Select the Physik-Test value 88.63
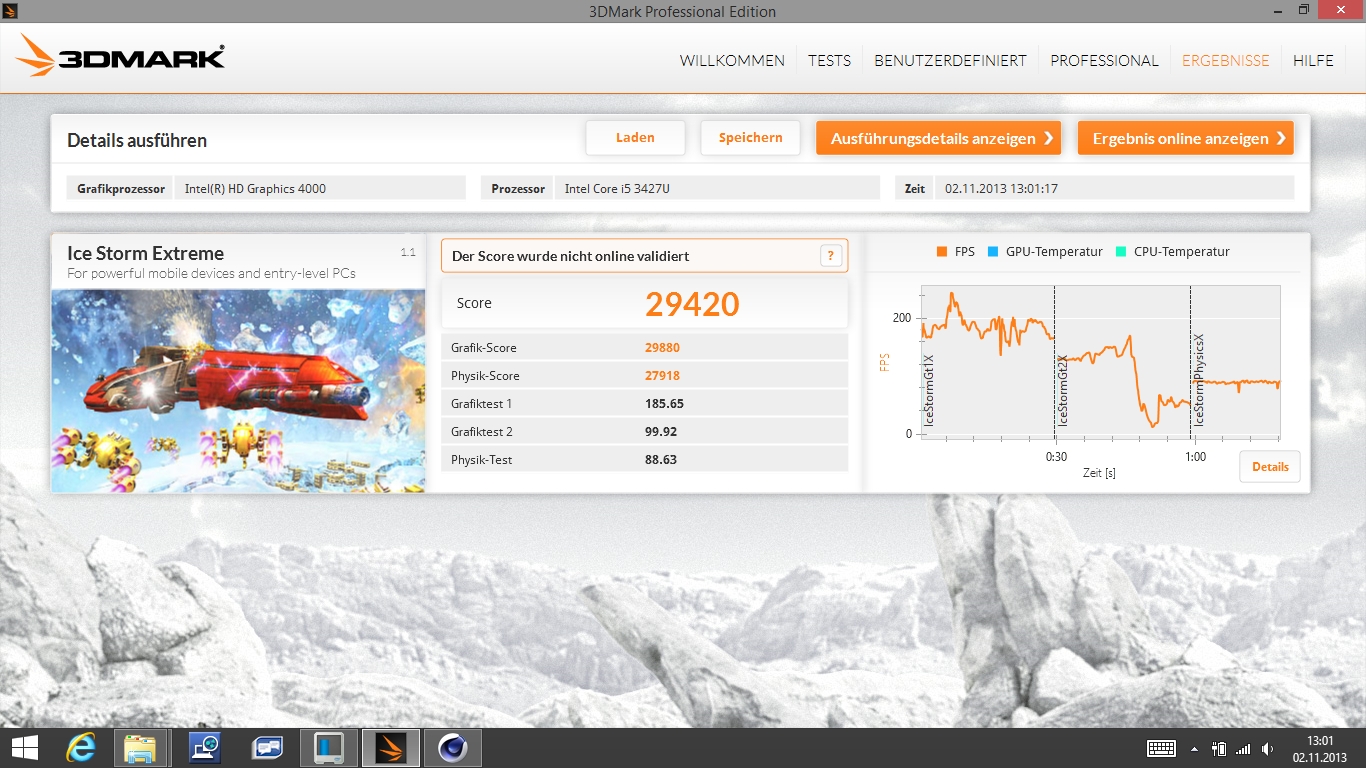Image resolution: width=1366 pixels, height=768 pixels. point(662,460)
